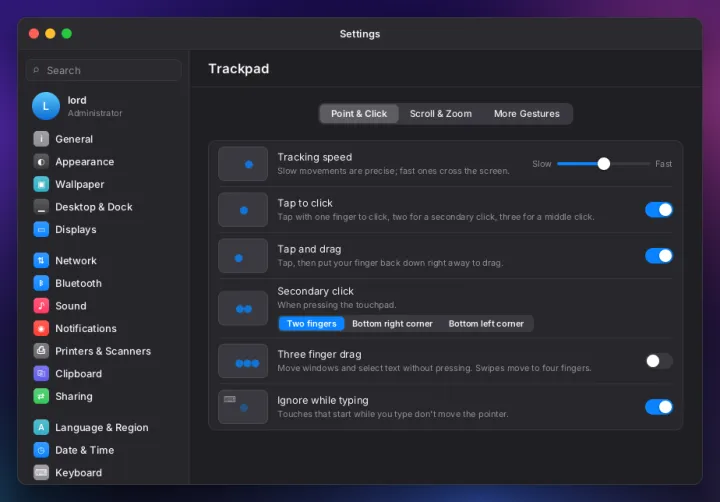
Task: Select Two fingers secondary click option
Action: point(311,323)
